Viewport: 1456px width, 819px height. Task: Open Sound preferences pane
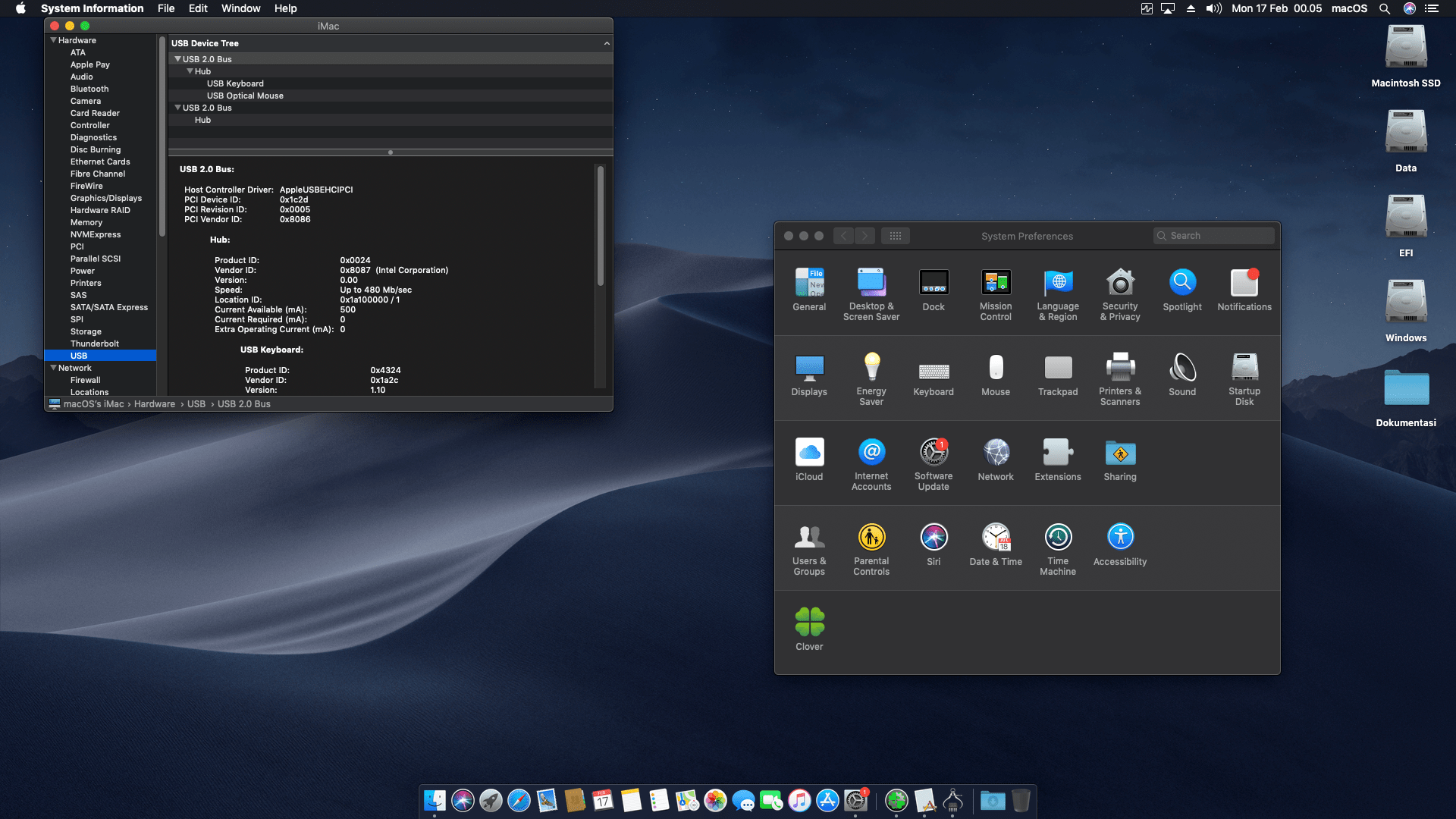click(1182, 375)
